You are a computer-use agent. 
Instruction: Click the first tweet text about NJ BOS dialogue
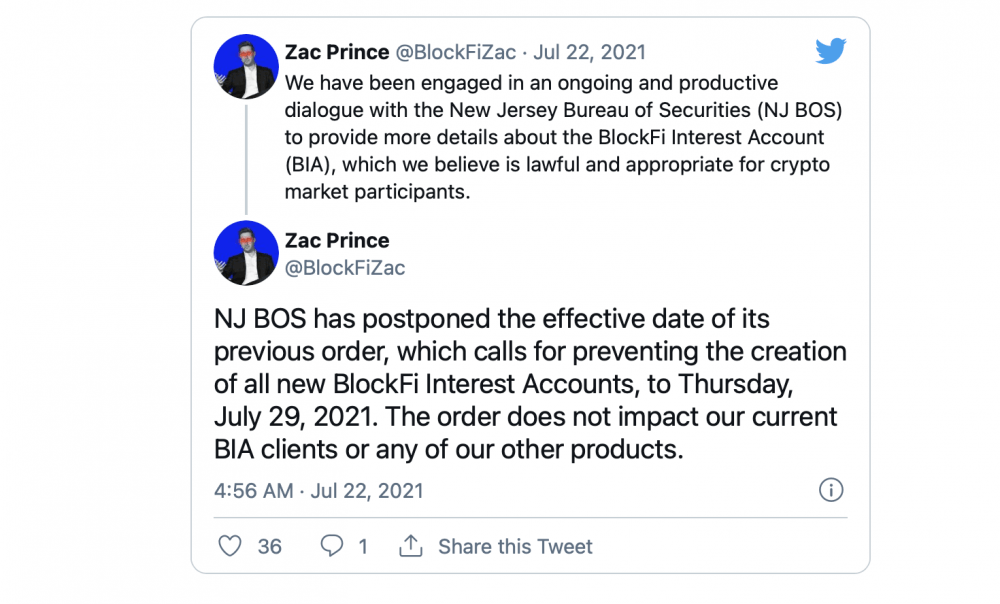[x=564, y=137]
